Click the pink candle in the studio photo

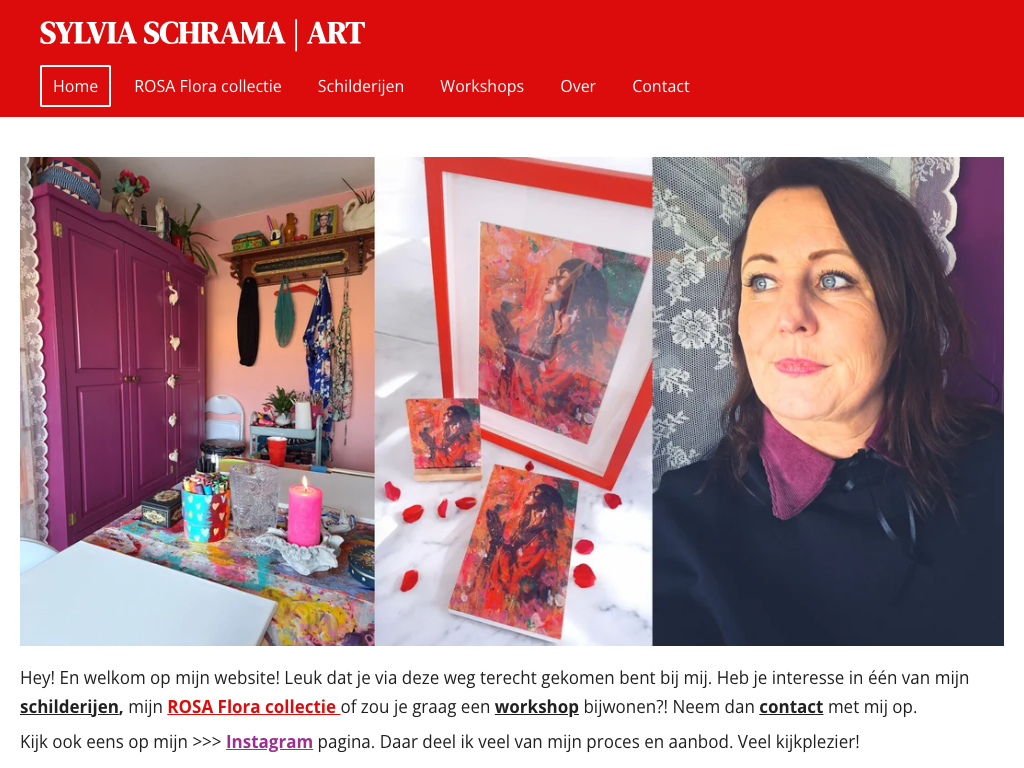point(305,513)
